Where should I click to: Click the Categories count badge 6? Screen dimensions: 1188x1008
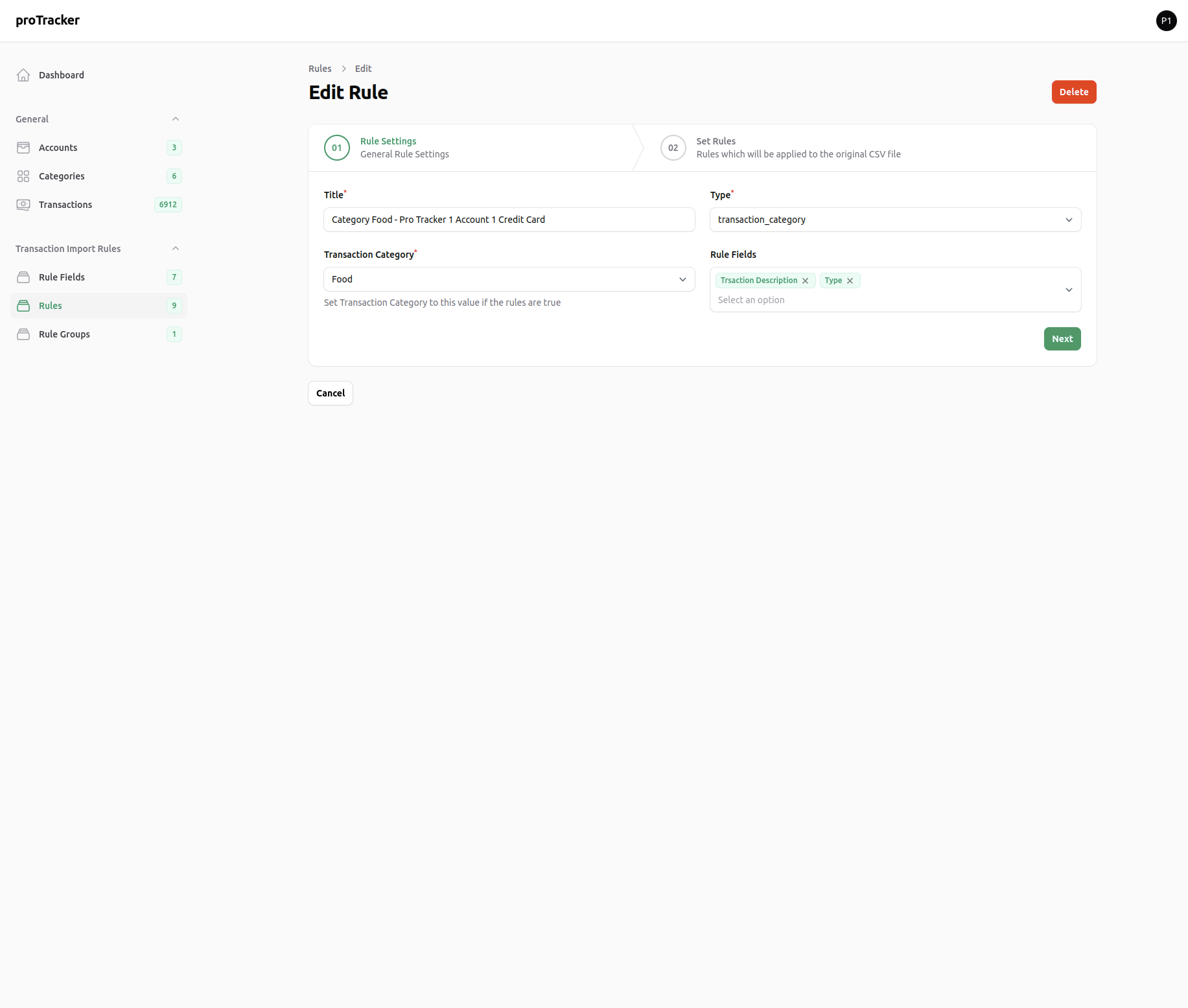174,176
